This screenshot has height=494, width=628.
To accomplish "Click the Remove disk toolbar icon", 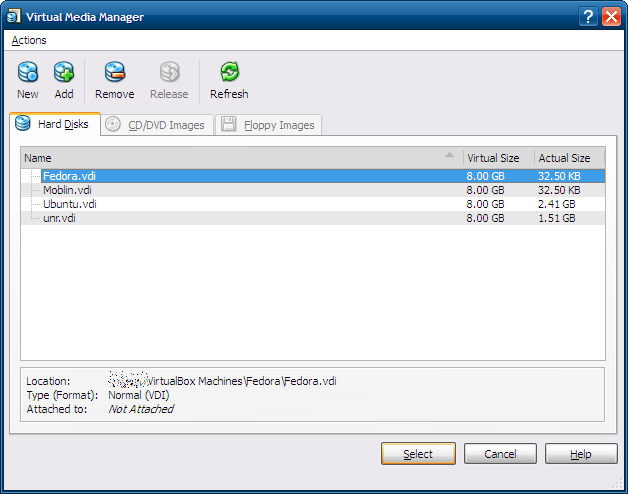I will tap(115, 72).
